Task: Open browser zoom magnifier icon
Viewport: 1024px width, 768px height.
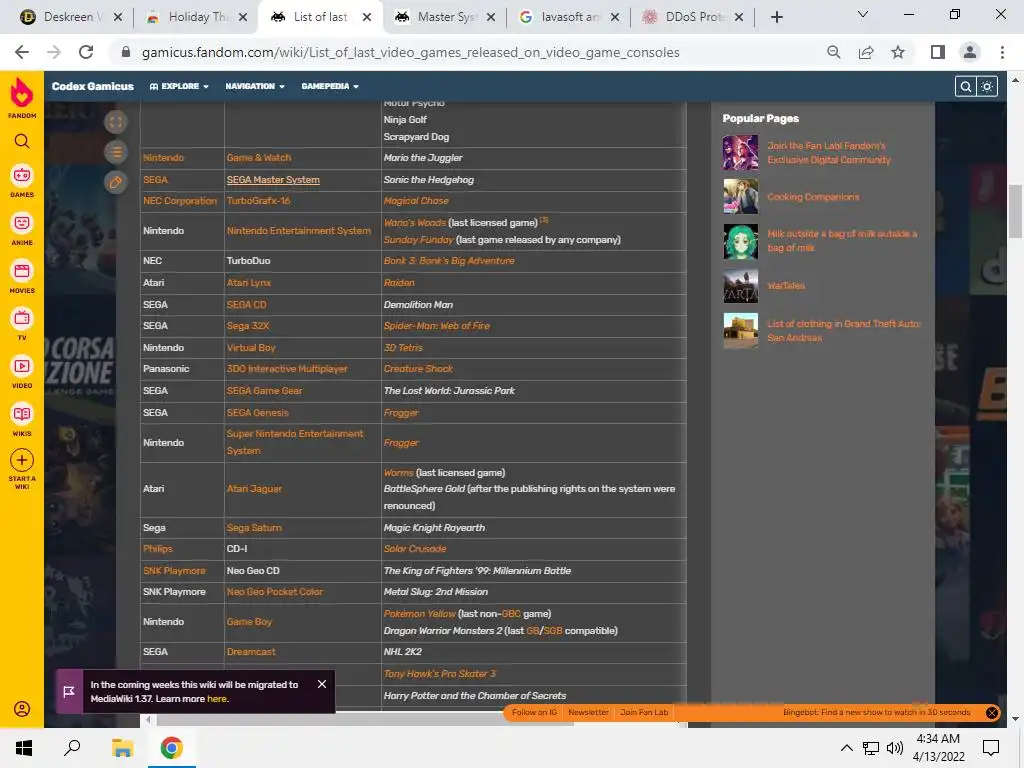Action: (x=833, y=52)
